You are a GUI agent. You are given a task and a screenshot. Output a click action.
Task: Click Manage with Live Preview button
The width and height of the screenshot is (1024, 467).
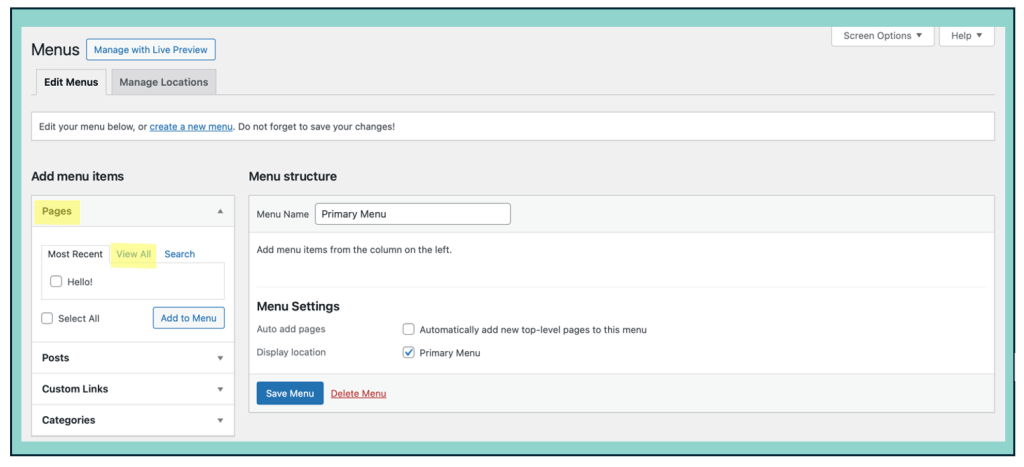point(151,49)
